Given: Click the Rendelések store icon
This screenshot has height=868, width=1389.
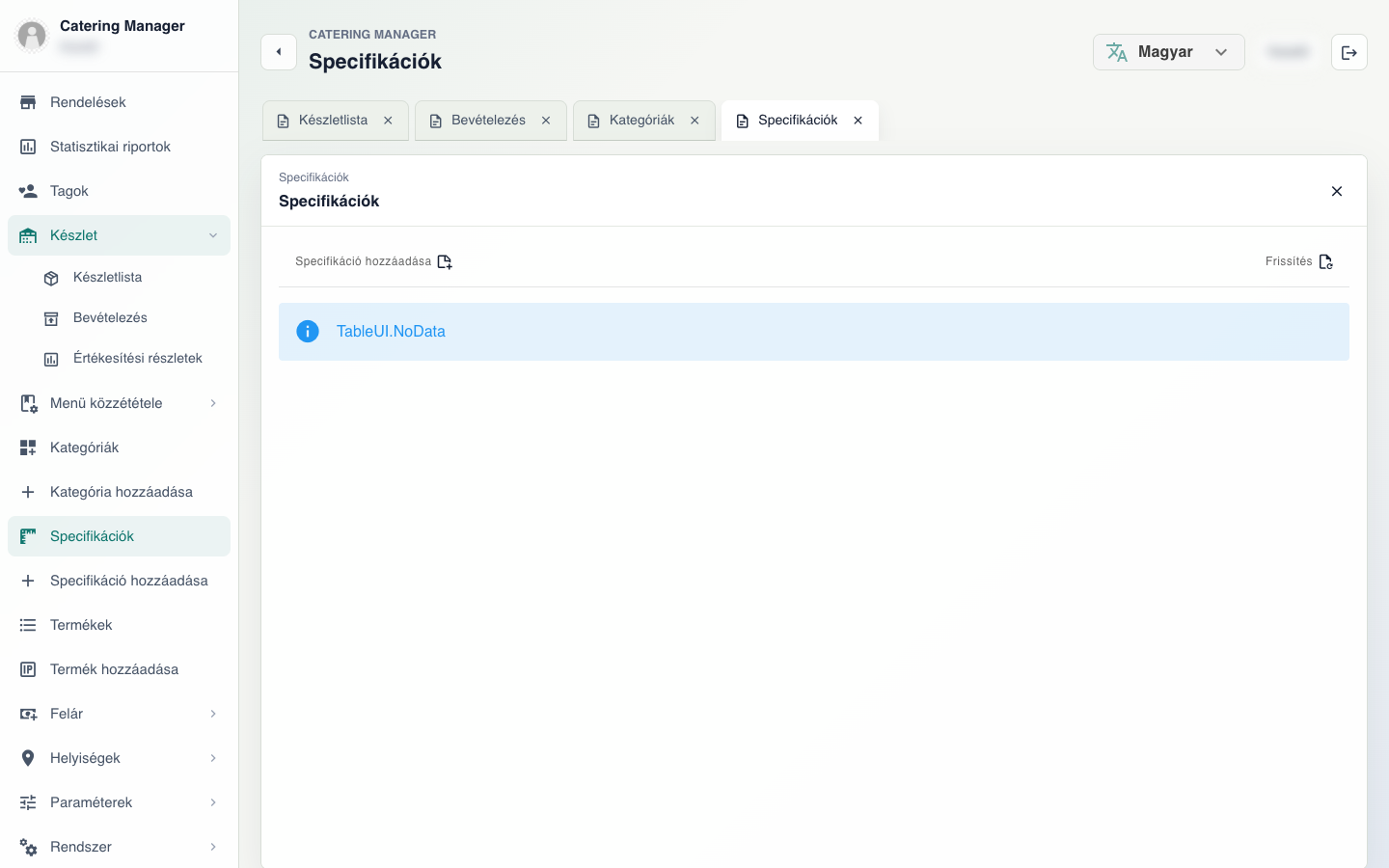Looking at the screenshot, I should [28, 102].
